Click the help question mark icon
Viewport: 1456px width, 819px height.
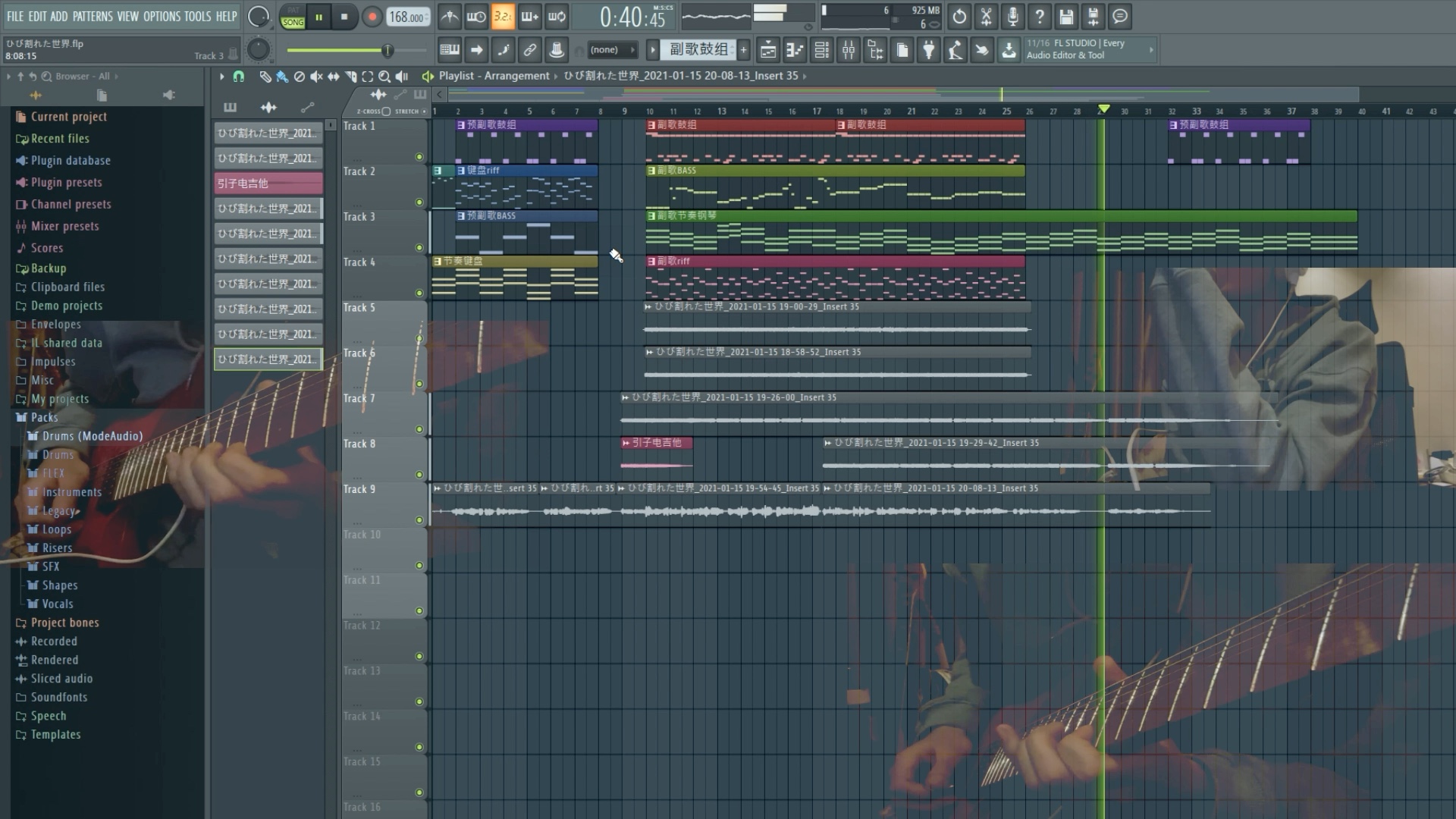(x=1040, y=16)
